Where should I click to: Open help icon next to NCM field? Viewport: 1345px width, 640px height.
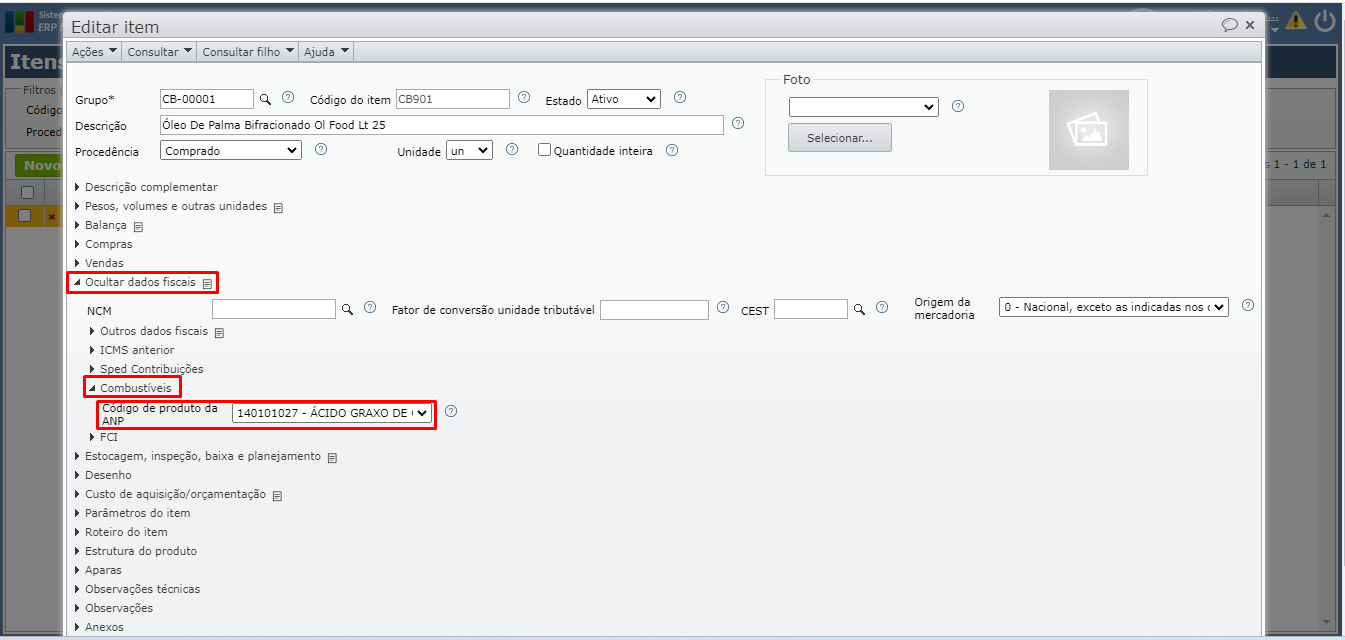pyautogui.click(x=370, y=308)
